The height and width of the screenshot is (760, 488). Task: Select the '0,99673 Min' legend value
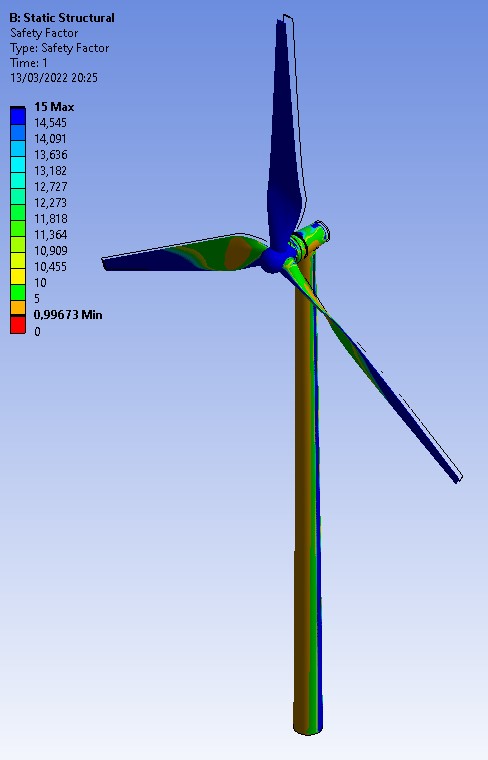[68, 315]
